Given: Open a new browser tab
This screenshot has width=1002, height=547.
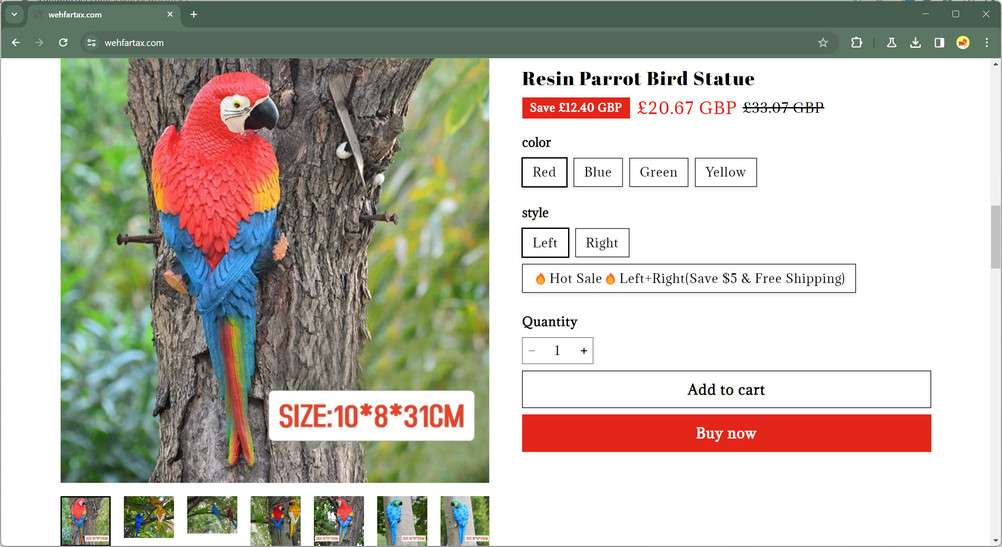Looking at the screenshot, I should (x=194, y=14).
